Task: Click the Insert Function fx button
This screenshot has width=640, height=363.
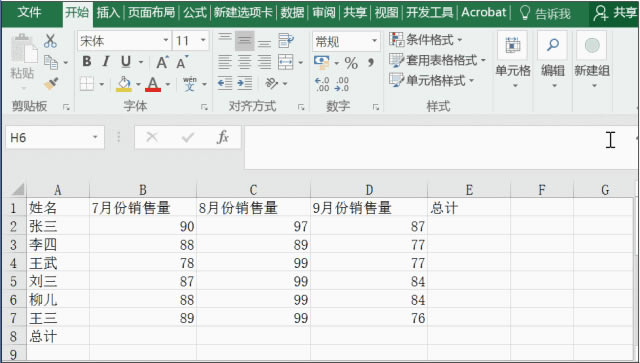Action: 223,137
